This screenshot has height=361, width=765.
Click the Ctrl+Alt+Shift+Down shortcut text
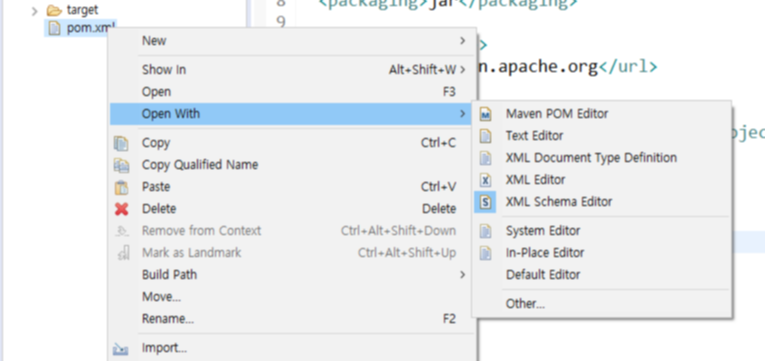[398, 231]
